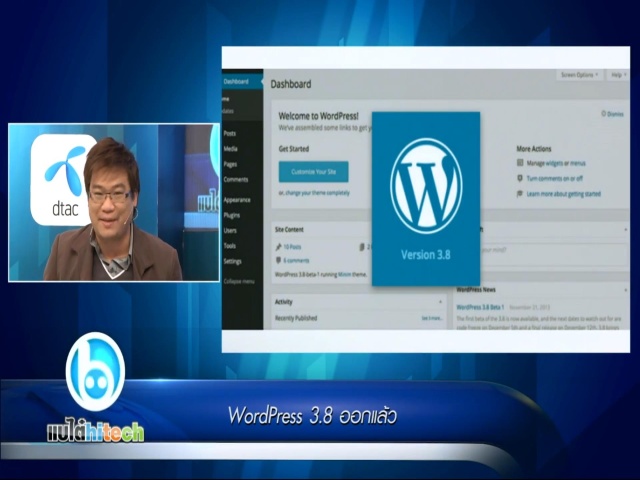Screen dimensions: 640x480
Task: Open Users in the admin sidebar
Action: pos(230,231)
